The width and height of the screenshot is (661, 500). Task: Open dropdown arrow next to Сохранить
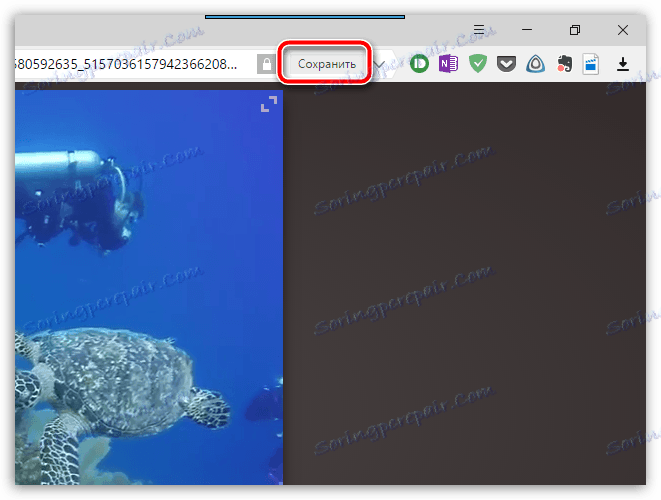(379, 65)
